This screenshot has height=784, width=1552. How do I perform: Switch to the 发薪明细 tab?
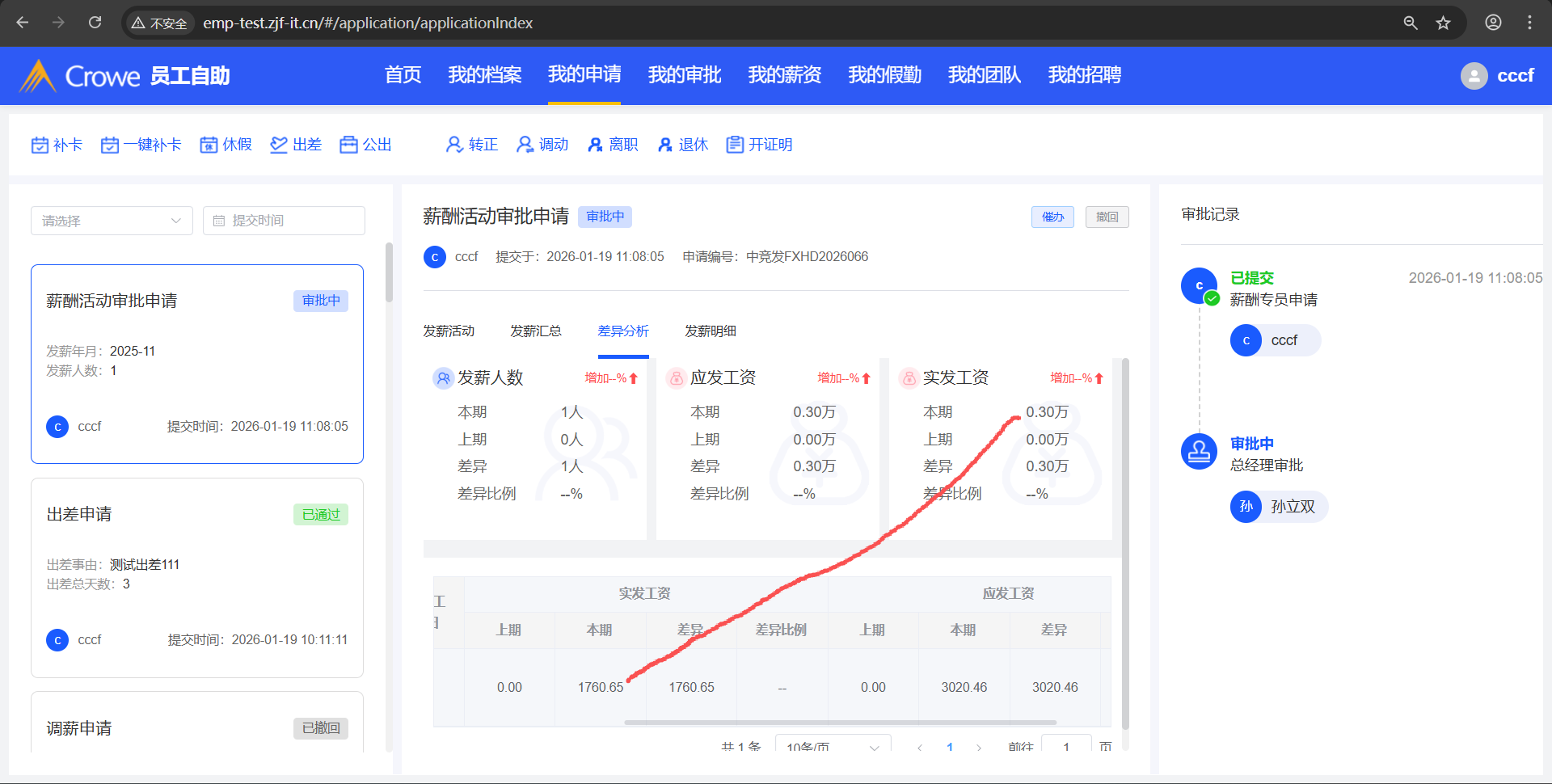(x=710, y=331)
